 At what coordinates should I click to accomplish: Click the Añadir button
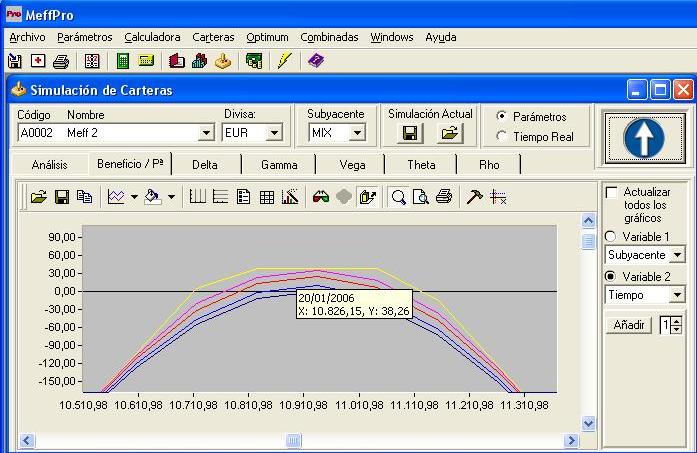(629, 325)
